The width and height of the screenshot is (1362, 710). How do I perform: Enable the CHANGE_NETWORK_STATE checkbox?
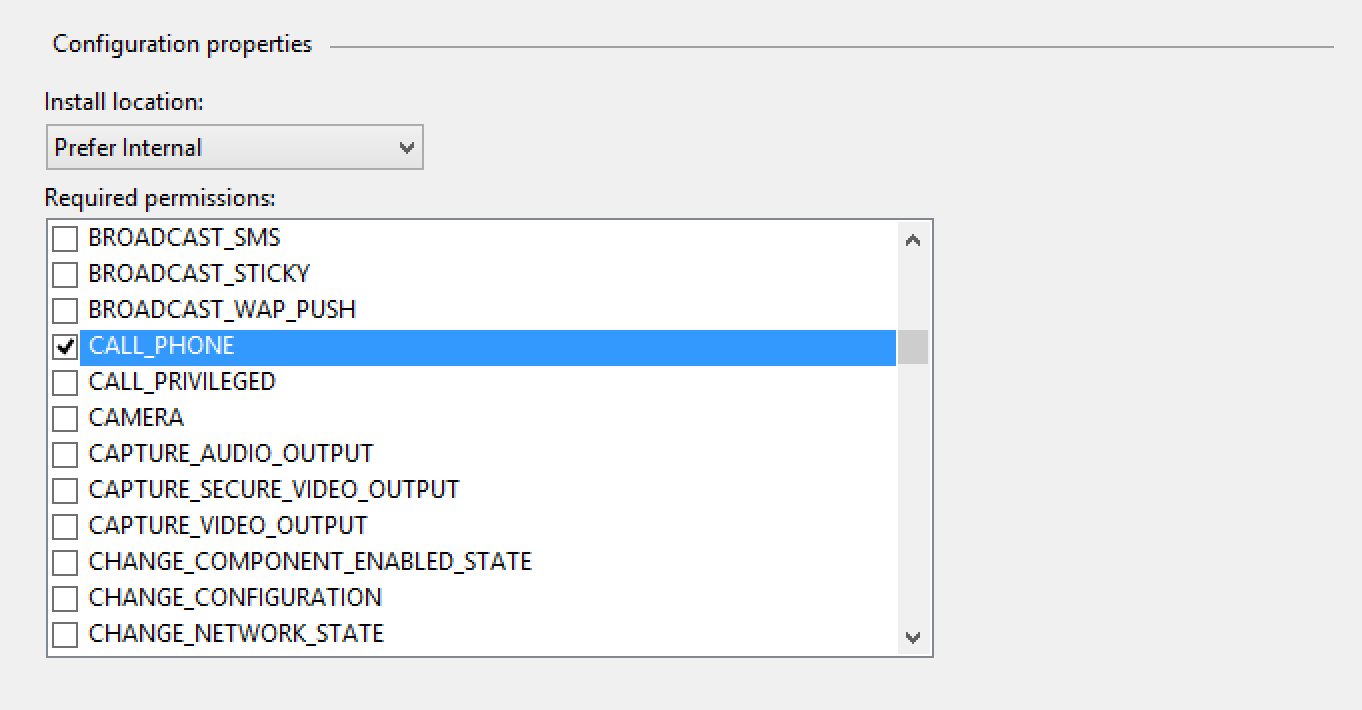coord(65,635)
